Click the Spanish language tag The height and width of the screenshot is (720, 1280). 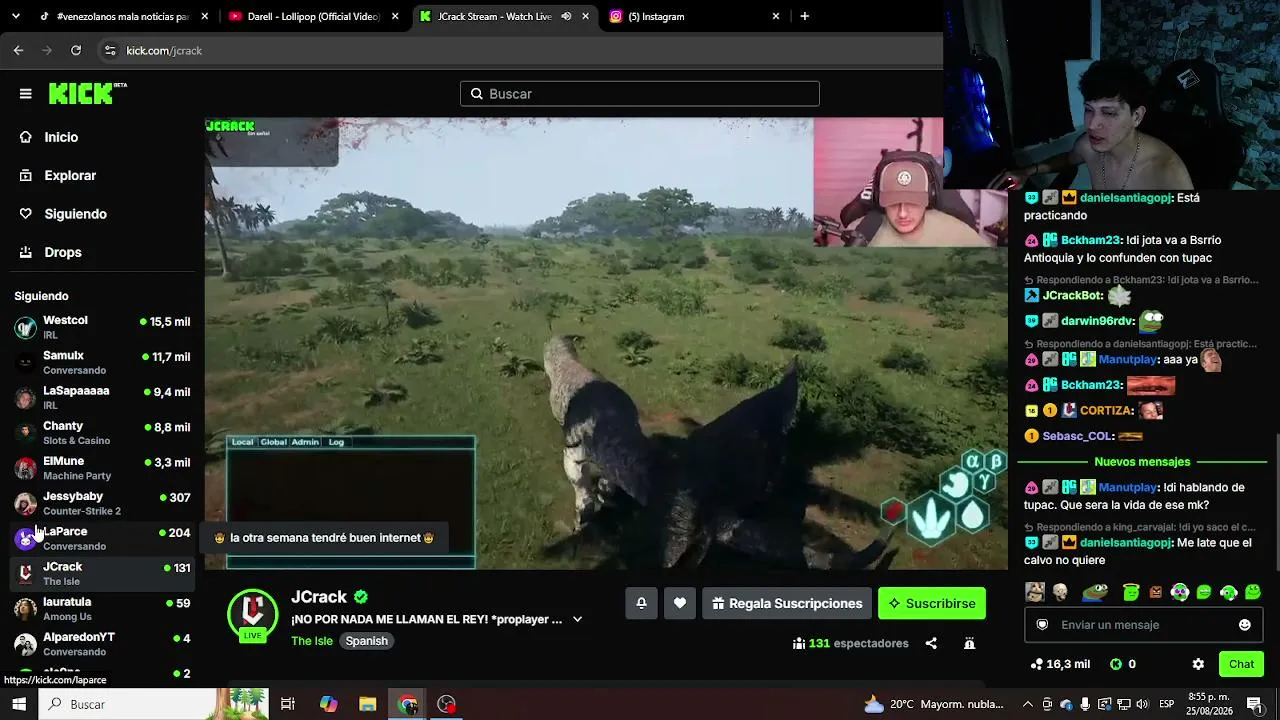pos(366,641)
